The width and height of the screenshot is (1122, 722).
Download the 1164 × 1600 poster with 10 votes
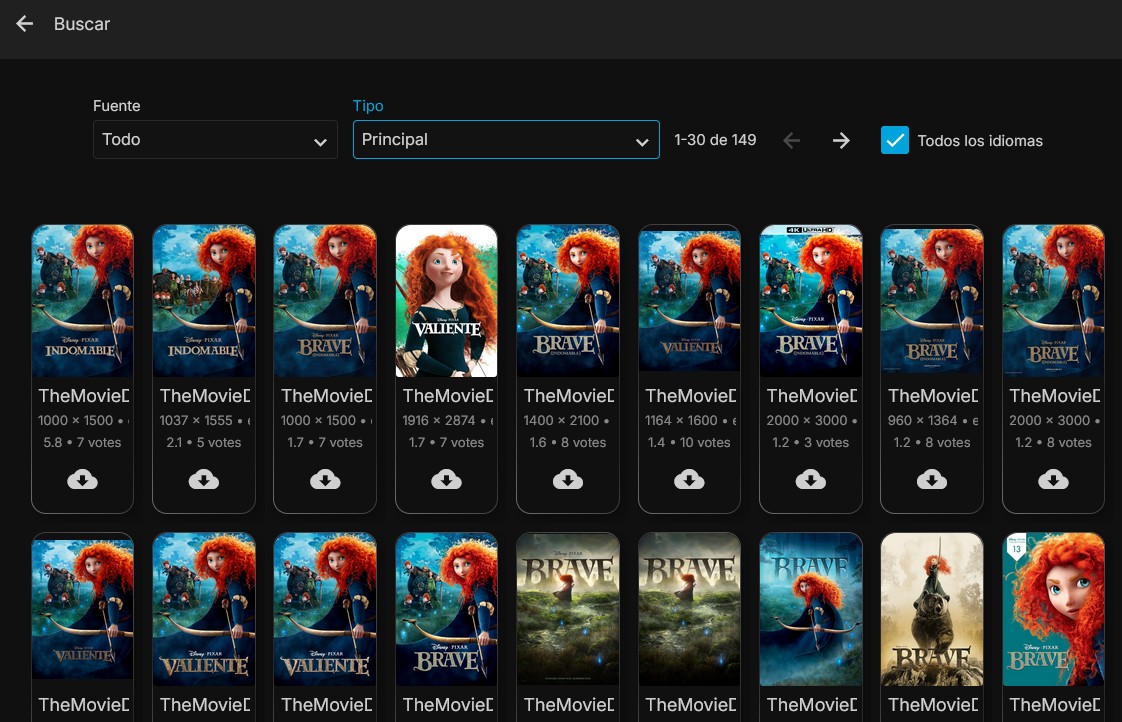pyautogui.click(x=689, y=481)
